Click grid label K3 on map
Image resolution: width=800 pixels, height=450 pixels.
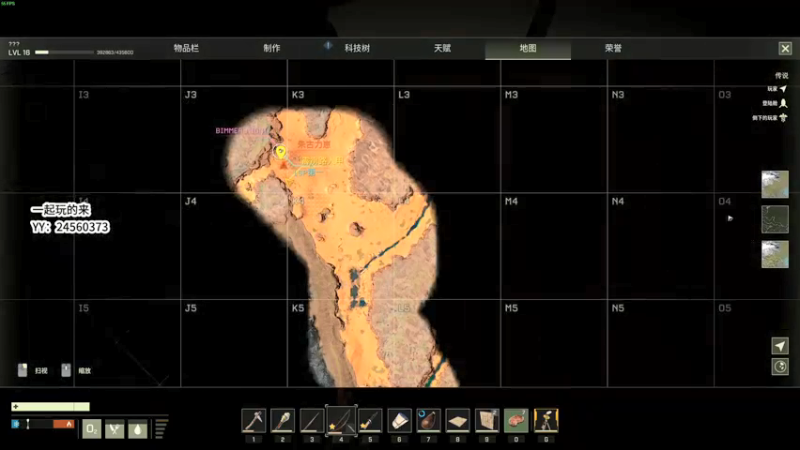(x=298, y=95)
